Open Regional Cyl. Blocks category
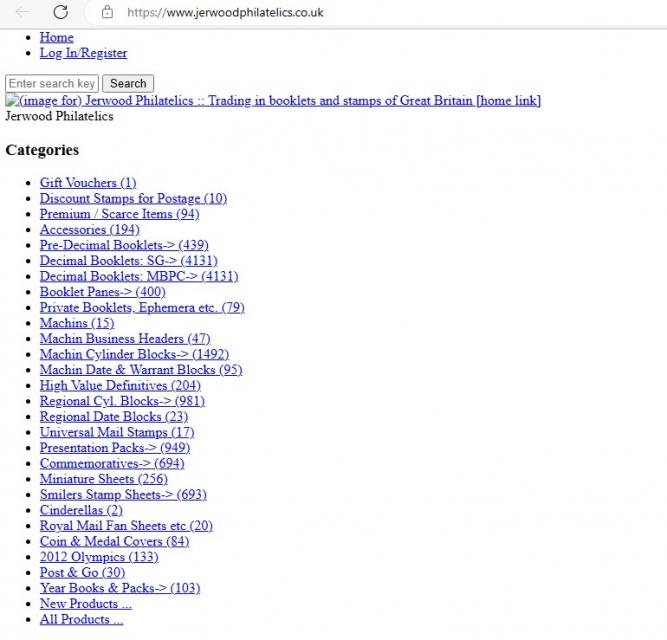The image size is (667, 640). (x=123, y=401)
